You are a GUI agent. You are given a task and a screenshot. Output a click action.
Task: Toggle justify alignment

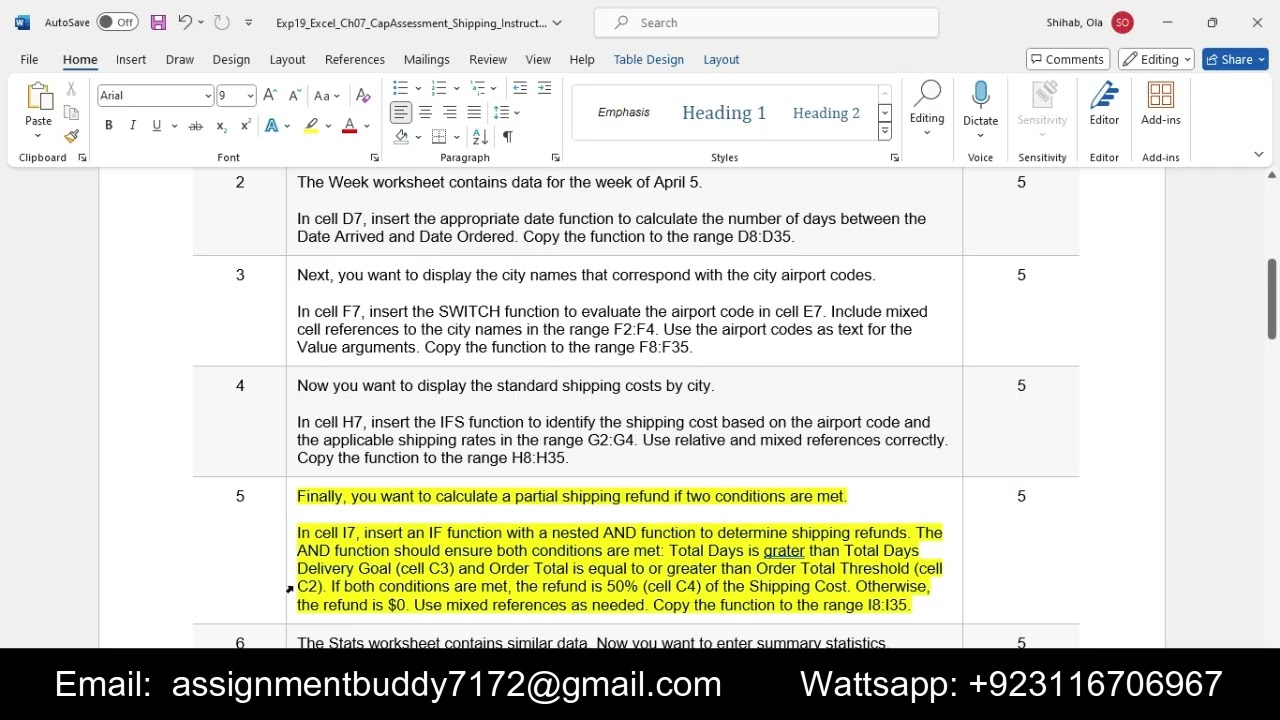click(x=474, y=112)
